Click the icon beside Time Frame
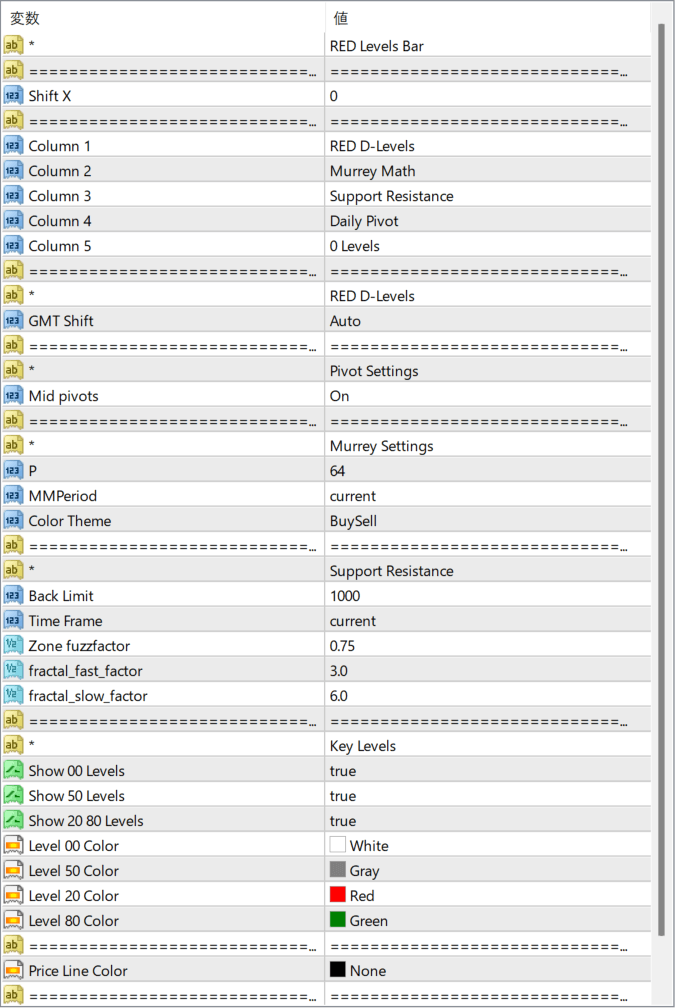The width and height of the screenshot is (675, 1008). point(13,621)
